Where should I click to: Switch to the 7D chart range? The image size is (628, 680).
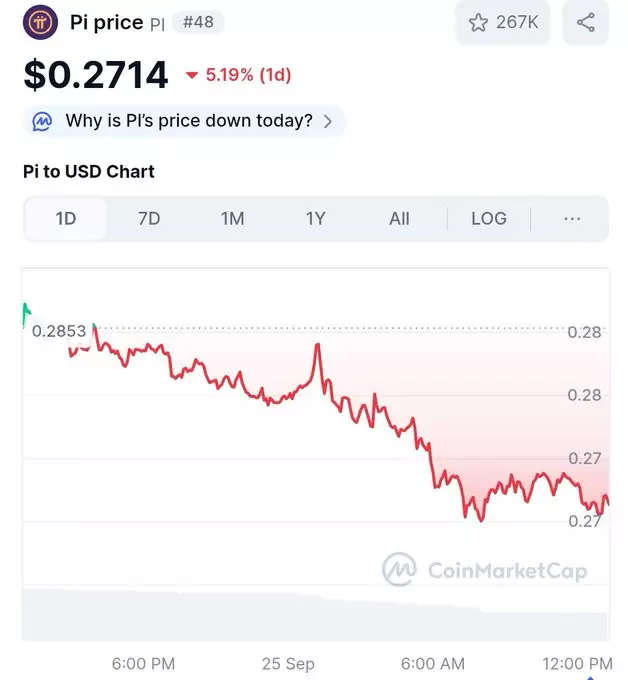(149, 219)
